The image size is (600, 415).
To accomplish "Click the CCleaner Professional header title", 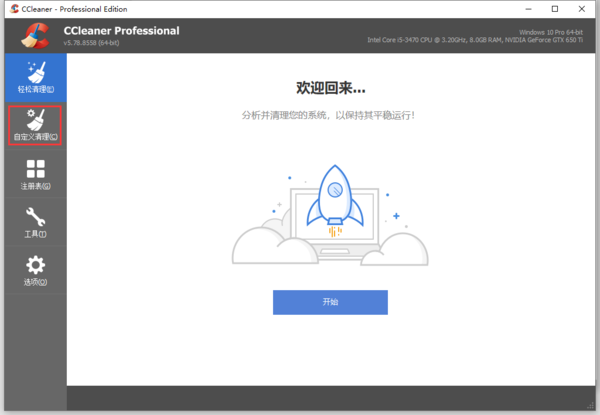I will point(121,30).
